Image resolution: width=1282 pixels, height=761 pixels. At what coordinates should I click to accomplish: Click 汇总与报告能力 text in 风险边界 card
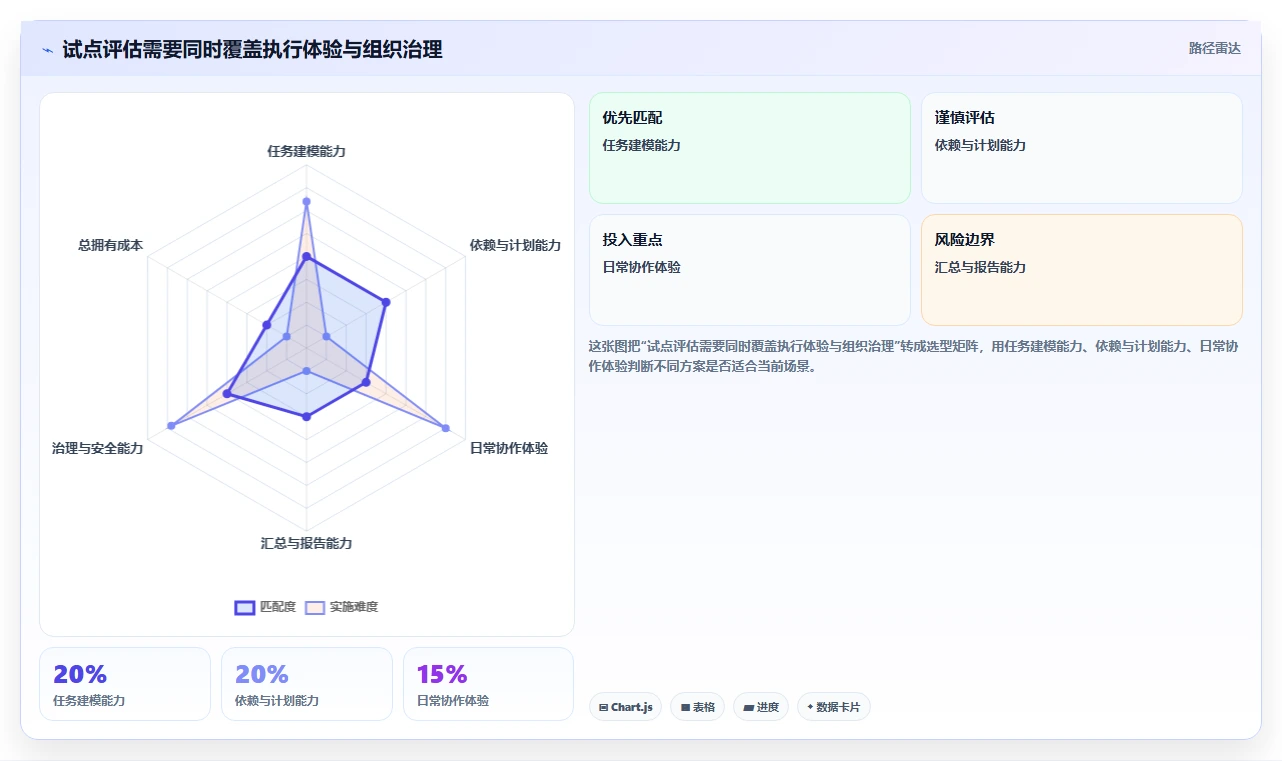[980, 267]
